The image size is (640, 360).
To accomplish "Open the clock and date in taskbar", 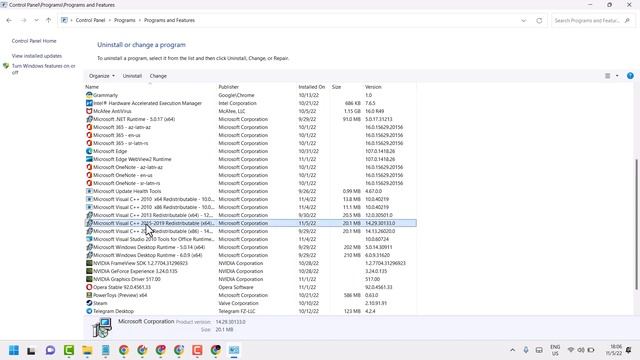I will tap(614, 350).
